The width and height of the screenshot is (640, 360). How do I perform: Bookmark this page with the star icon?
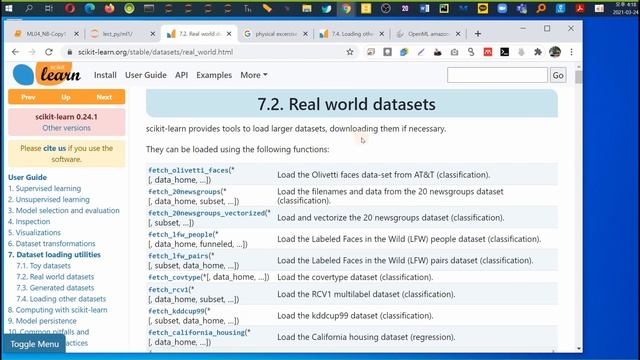[x=350, y=52]
